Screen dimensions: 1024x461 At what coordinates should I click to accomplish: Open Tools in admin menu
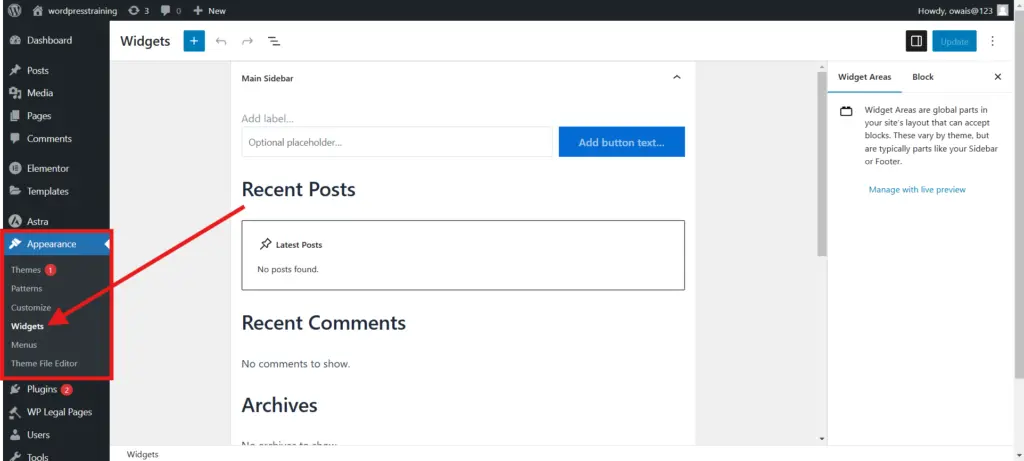[55, 456]
